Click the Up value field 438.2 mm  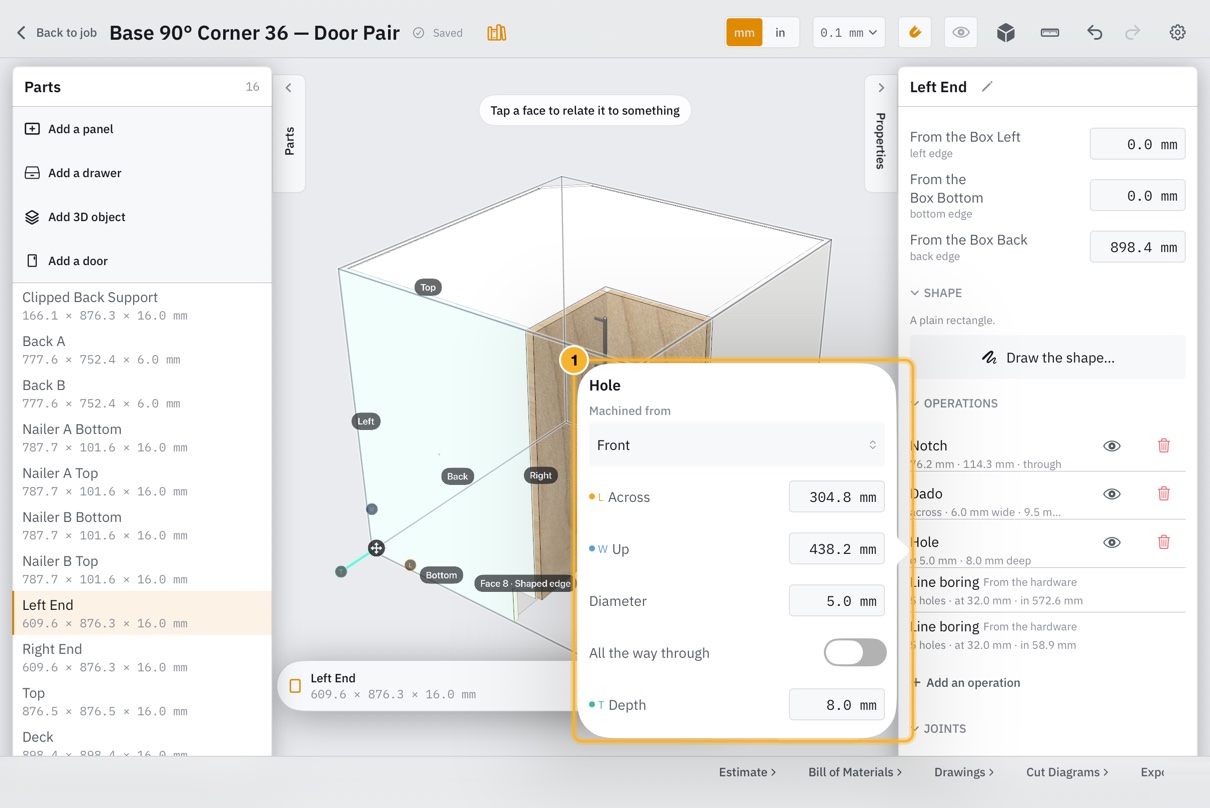(x=837, y=549)
